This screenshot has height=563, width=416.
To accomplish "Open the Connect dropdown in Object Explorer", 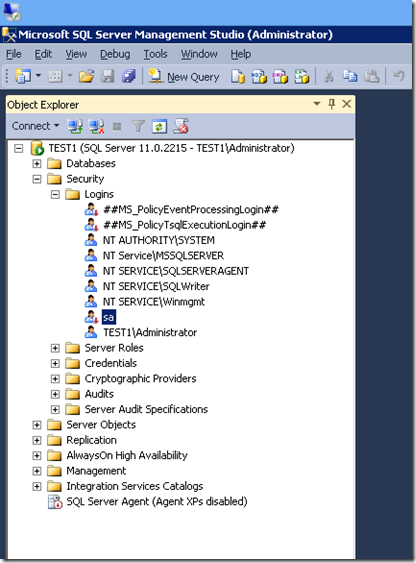I will tap(35, 126).
